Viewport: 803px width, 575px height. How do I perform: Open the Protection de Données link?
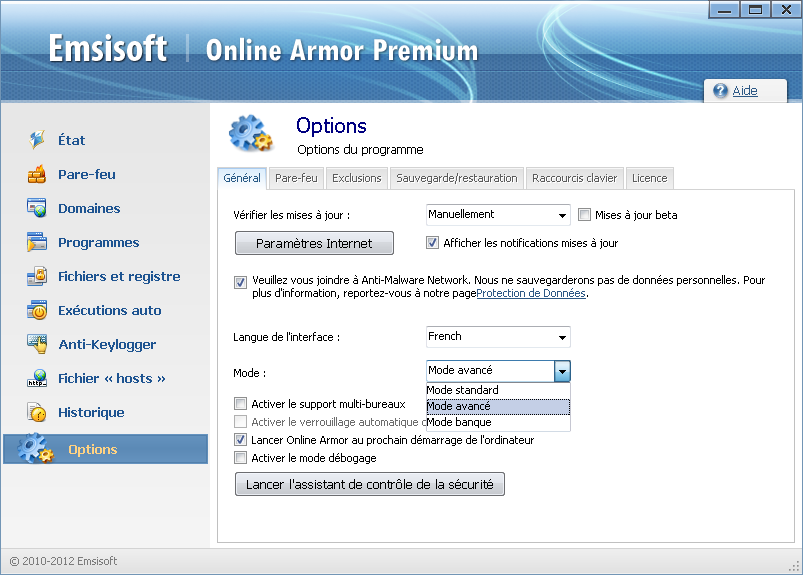pyautogui.click(x=531, y=293)
